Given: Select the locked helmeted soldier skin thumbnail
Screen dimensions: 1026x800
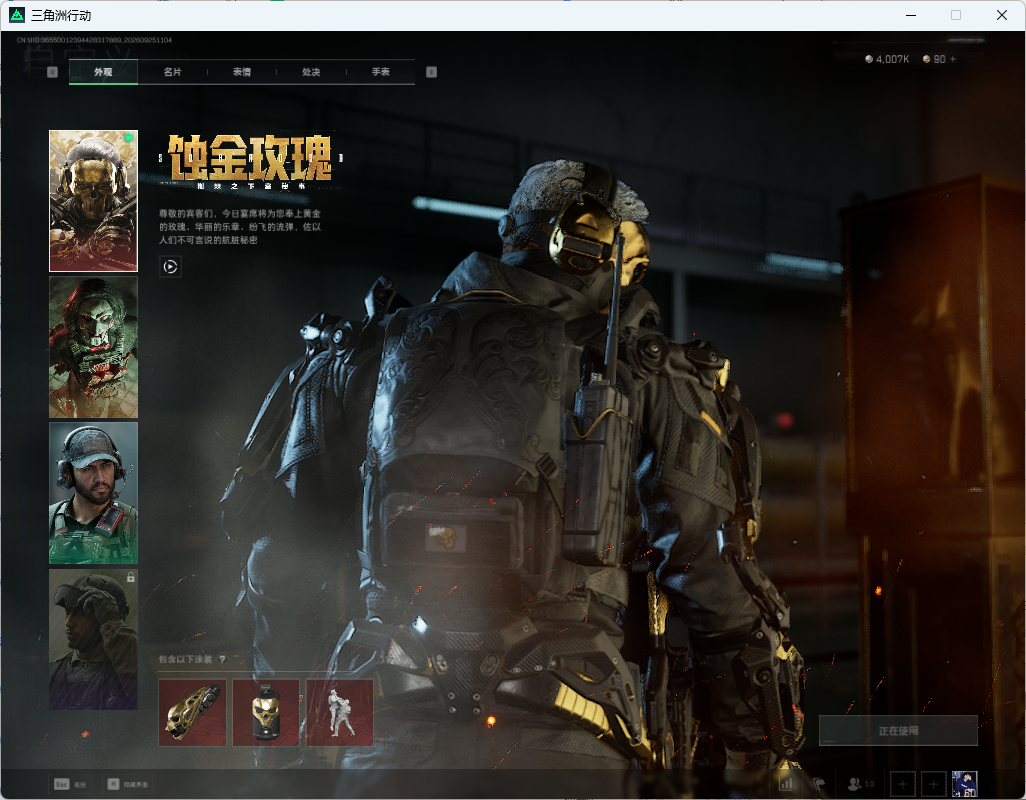Looking at the screenshot, I should [x=94, y=639].
